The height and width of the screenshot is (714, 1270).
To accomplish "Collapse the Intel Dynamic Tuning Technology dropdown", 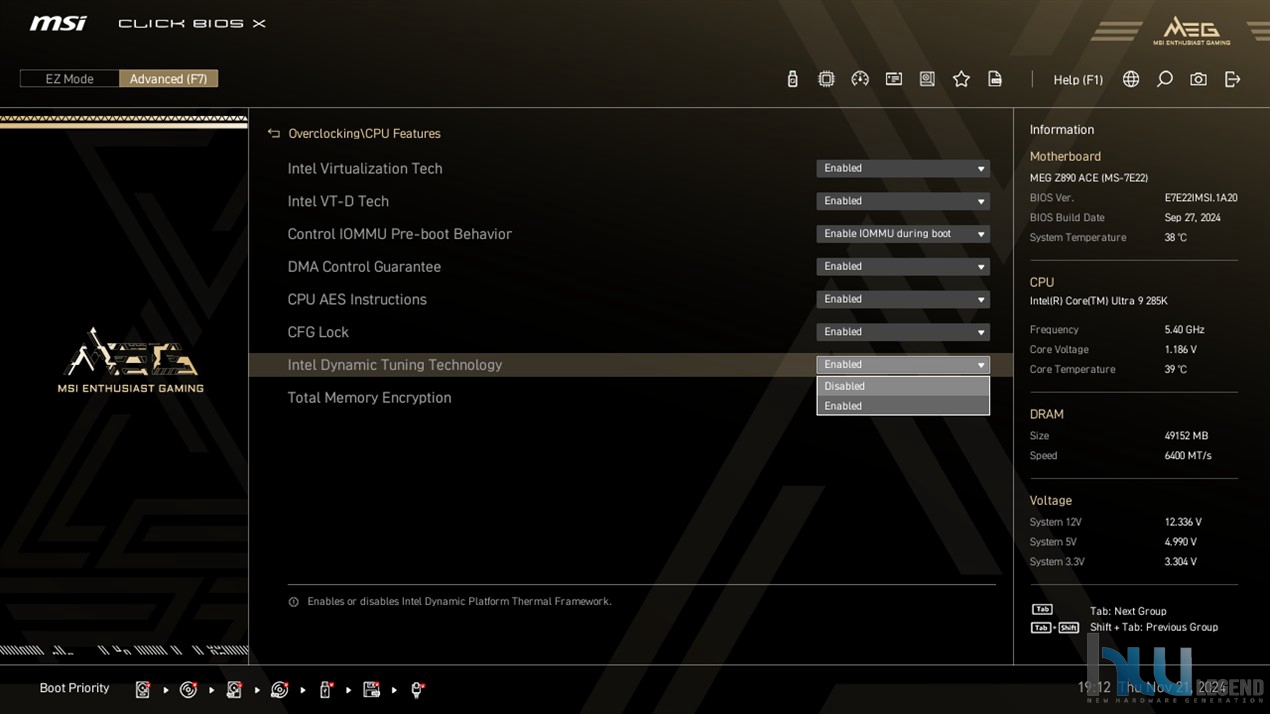I will 903,365.
